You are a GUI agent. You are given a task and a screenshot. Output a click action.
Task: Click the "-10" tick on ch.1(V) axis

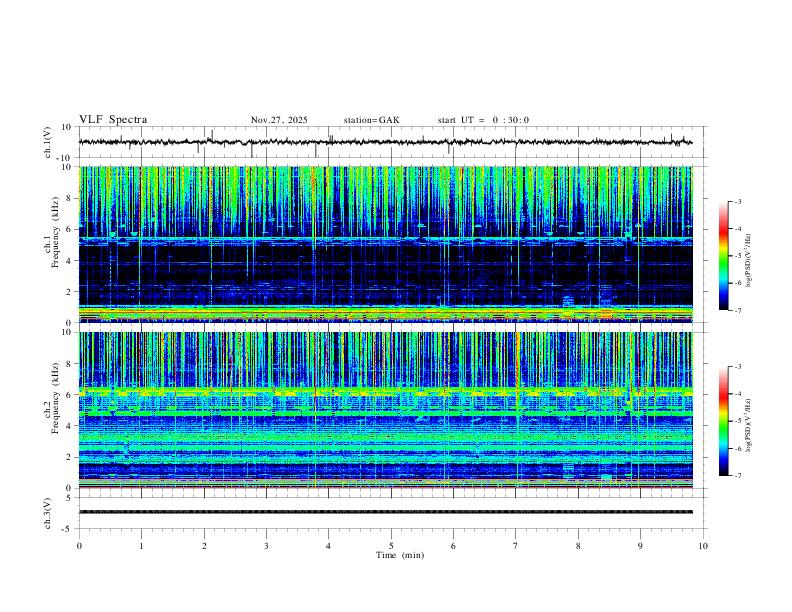click(x=63, y=158)
